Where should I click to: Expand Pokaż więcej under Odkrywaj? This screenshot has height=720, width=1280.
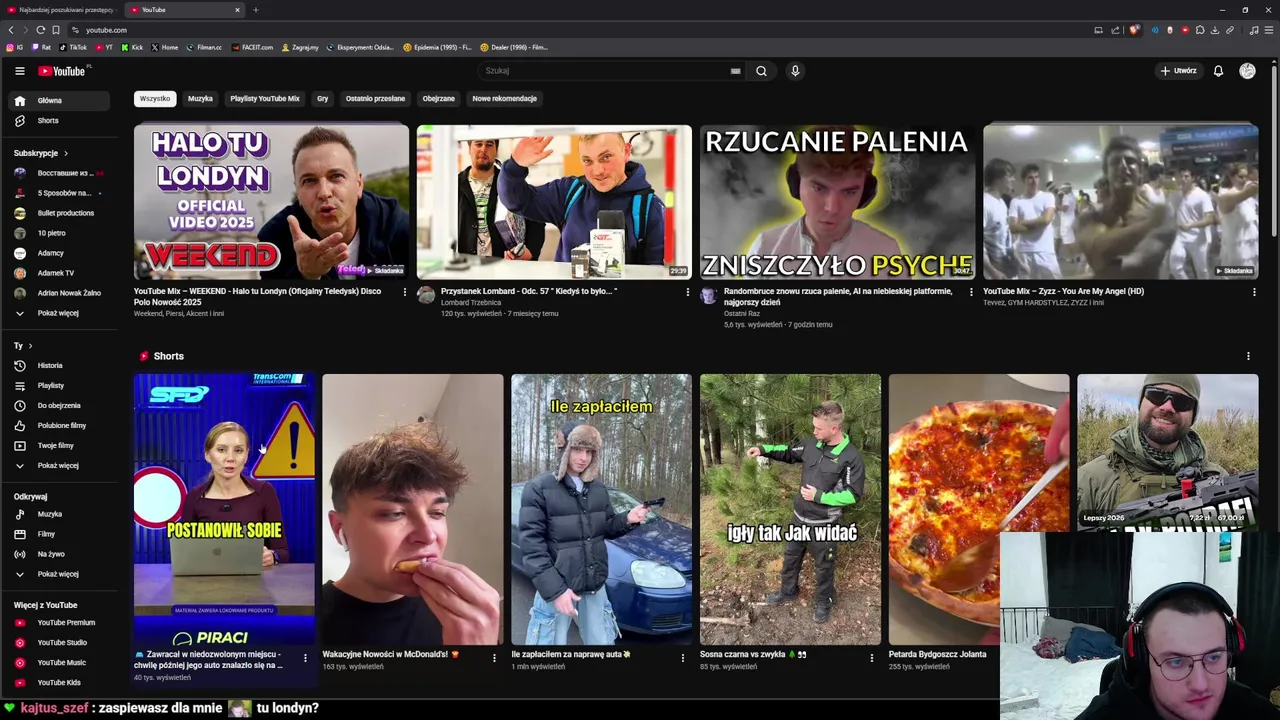pos(59,574)
